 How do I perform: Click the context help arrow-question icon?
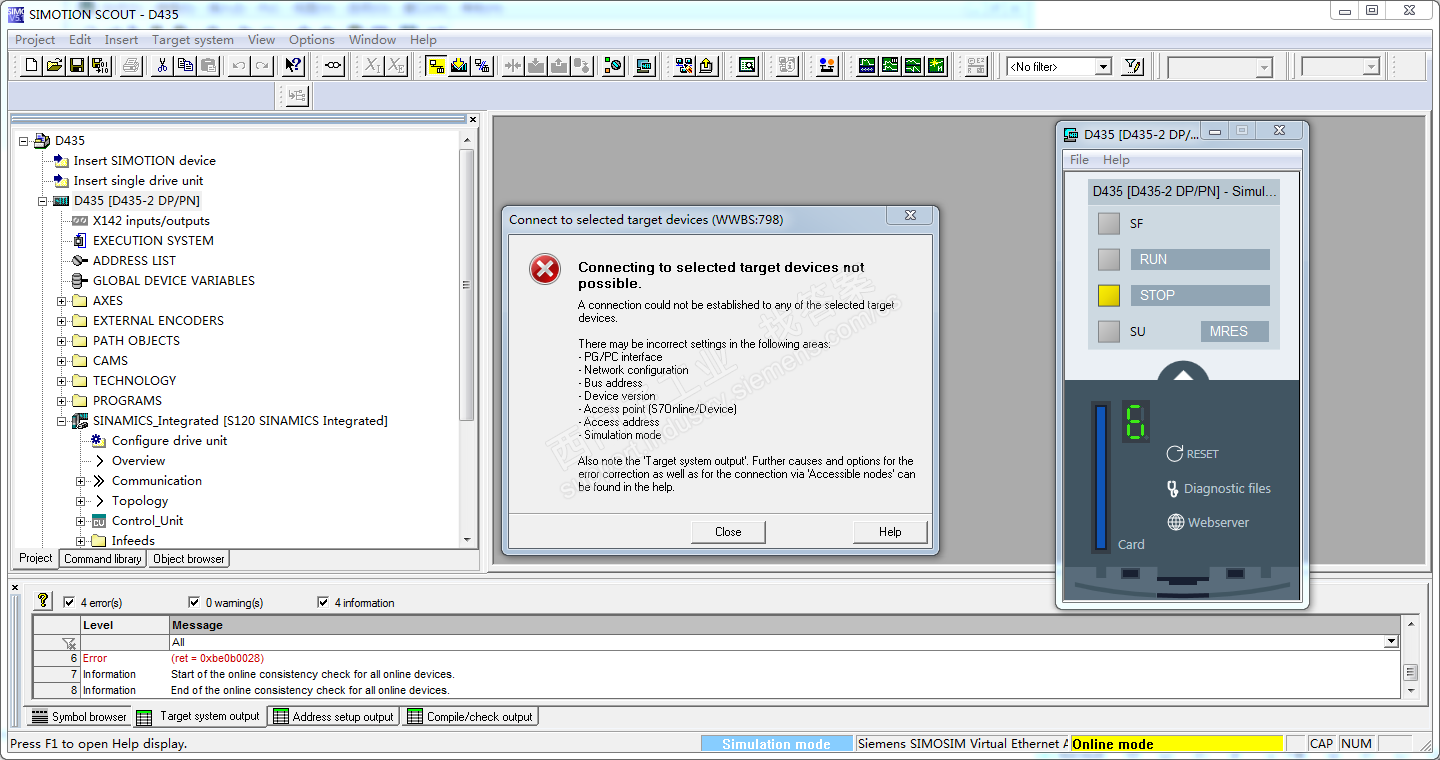click(292, 66)
